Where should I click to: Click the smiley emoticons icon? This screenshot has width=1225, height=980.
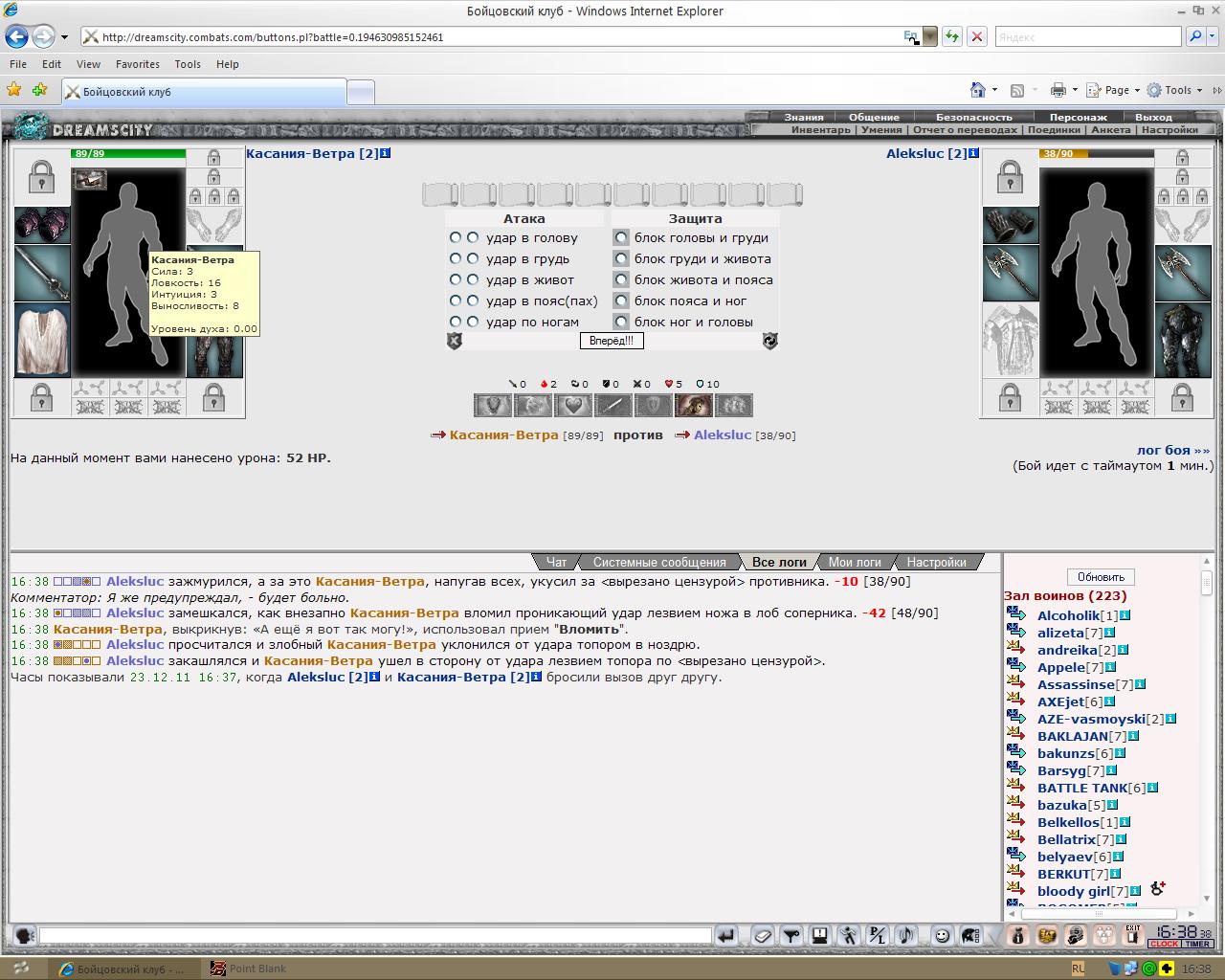point(942,935)
